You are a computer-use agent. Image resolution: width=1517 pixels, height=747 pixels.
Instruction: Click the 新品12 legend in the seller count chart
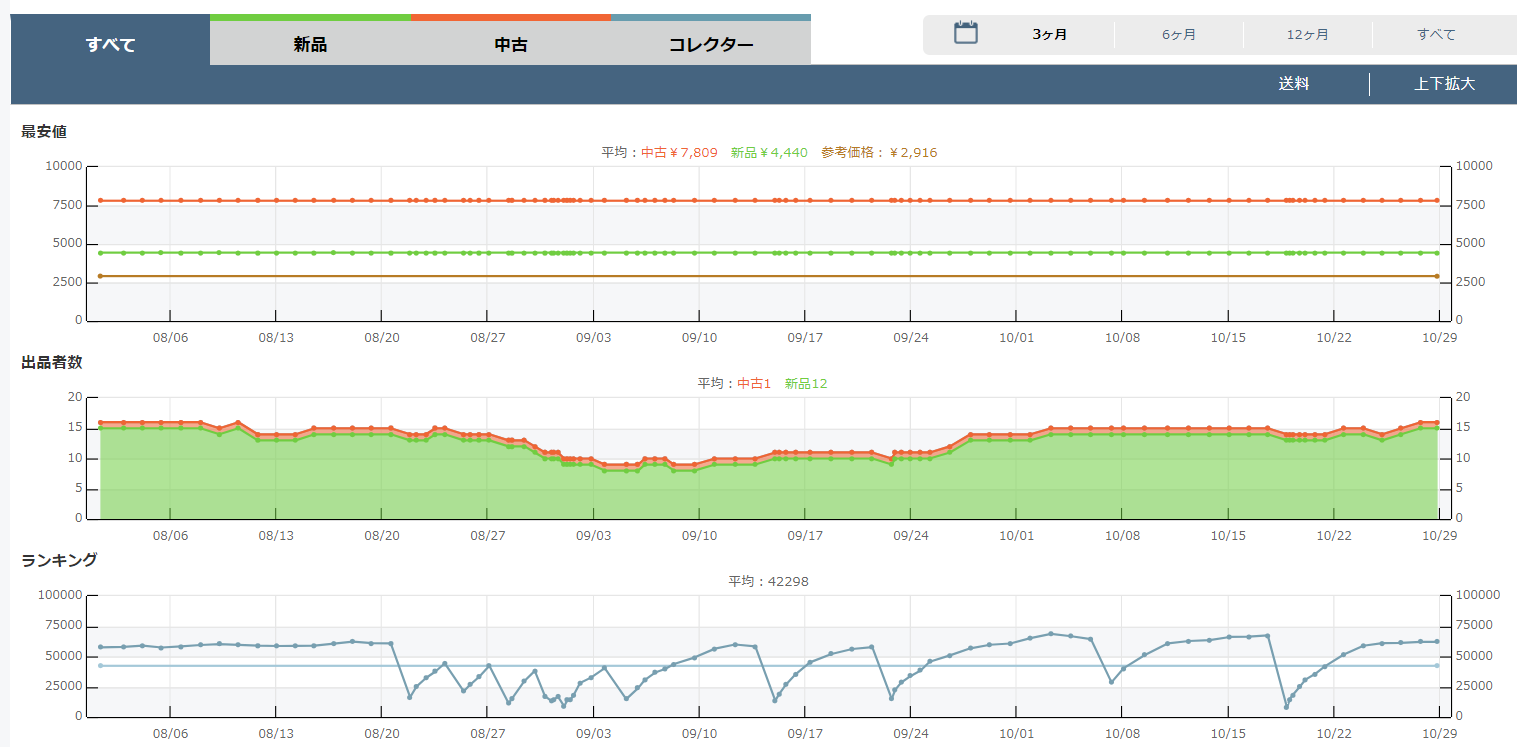point(806,383)
